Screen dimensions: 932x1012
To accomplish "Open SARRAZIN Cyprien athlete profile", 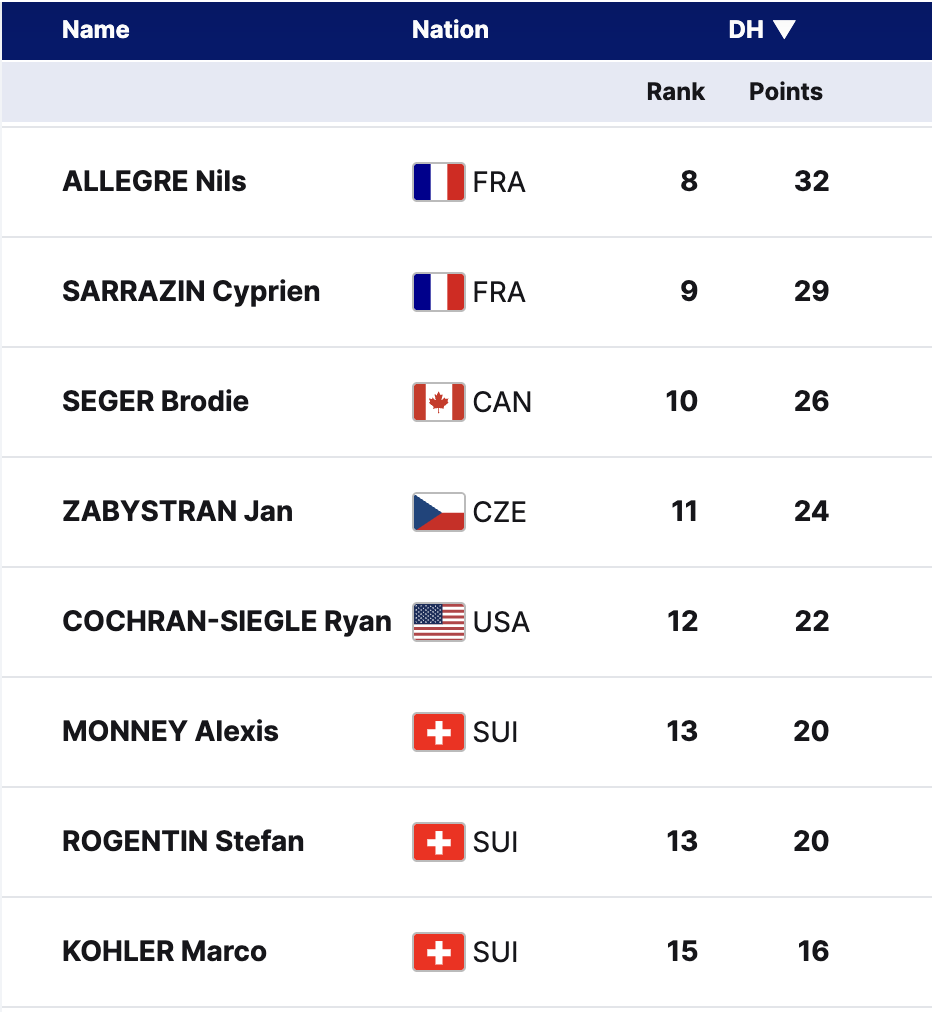I will tap(191, 292).
